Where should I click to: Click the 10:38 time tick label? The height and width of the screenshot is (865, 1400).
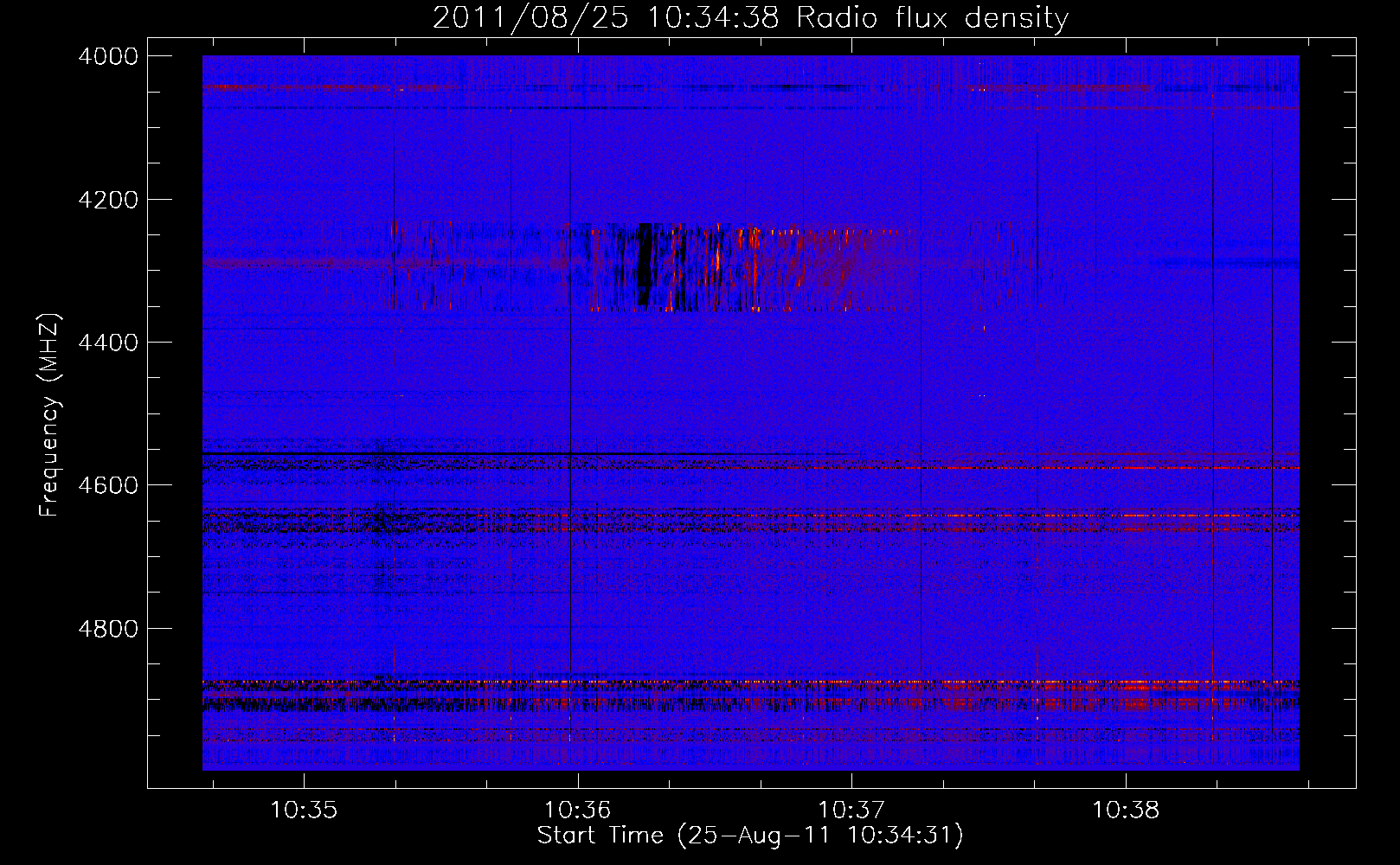coord(1125,811)
